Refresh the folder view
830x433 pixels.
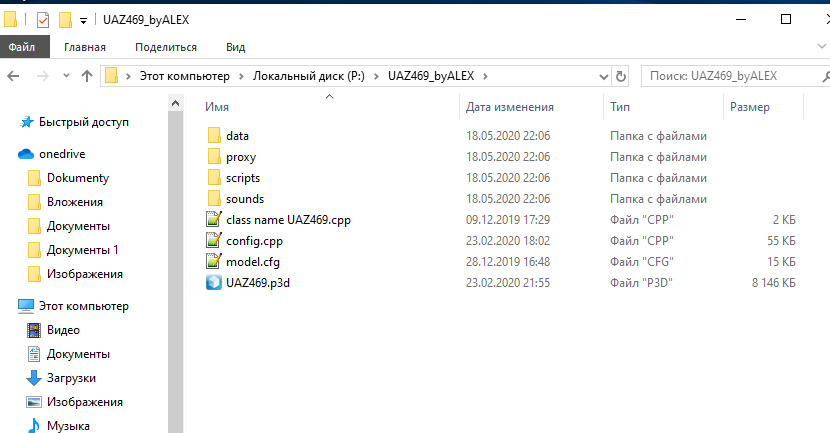point(620,77)
